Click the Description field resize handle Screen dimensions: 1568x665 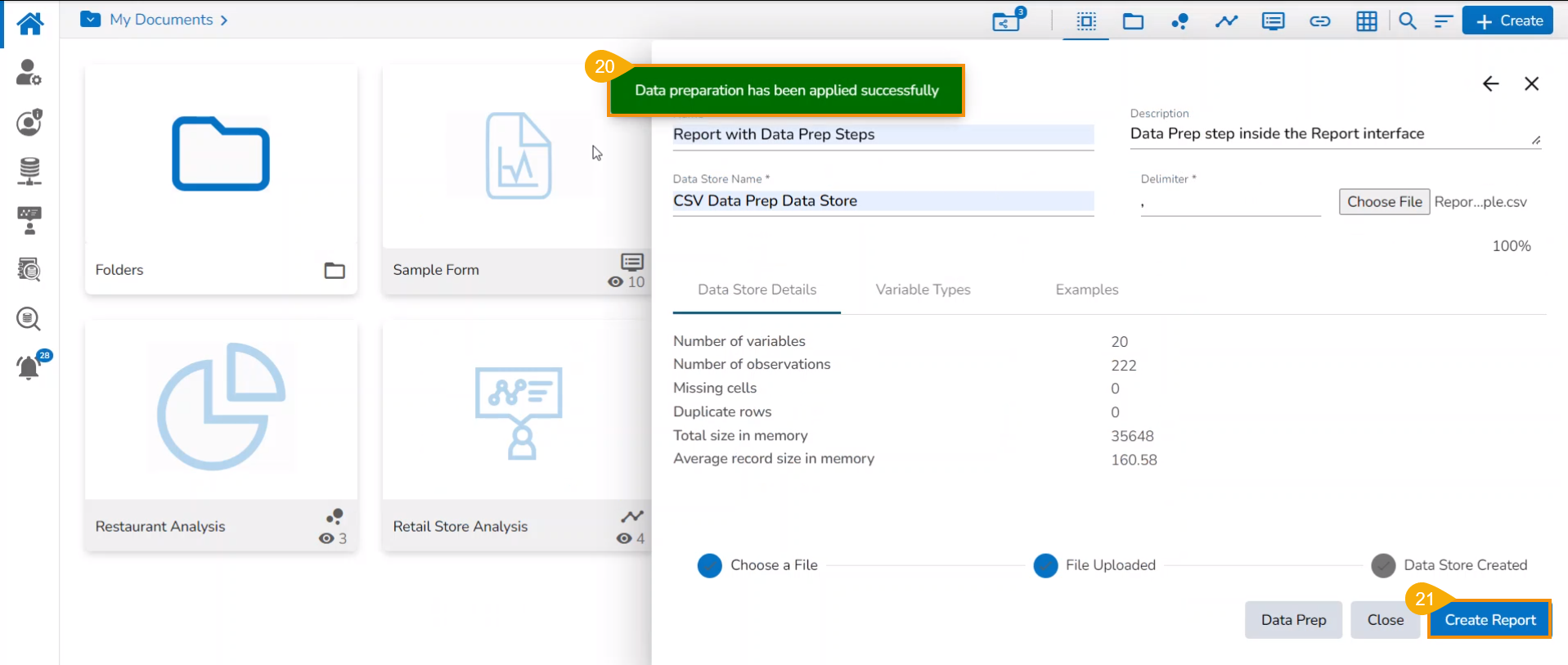point(1536,141)
